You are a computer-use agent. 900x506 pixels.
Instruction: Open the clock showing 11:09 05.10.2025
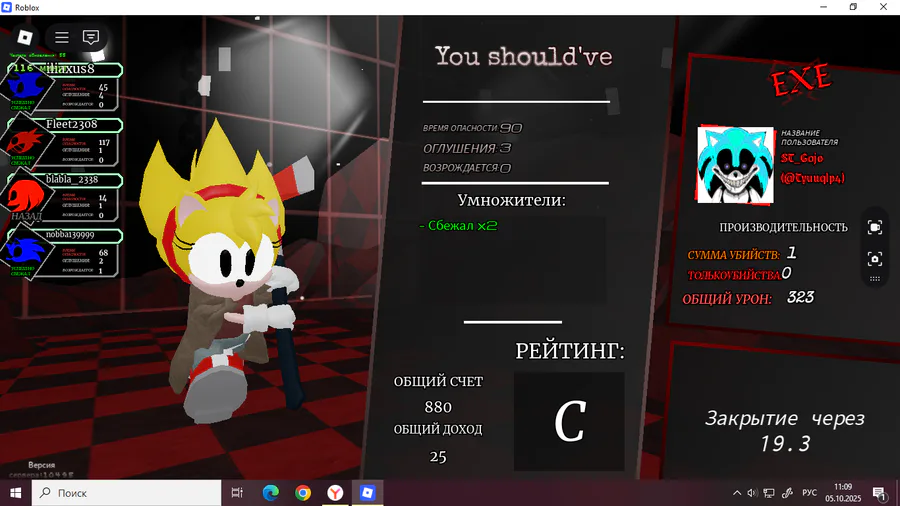point(843,493)
